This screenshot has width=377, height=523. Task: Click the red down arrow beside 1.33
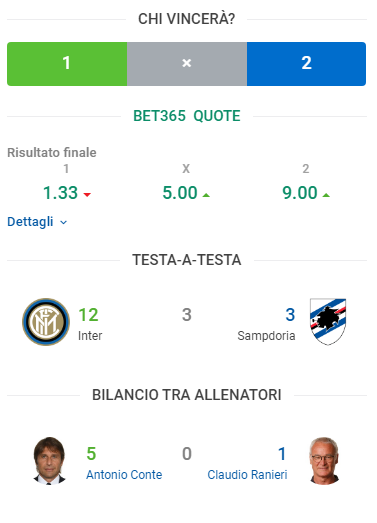coord(87,195)
